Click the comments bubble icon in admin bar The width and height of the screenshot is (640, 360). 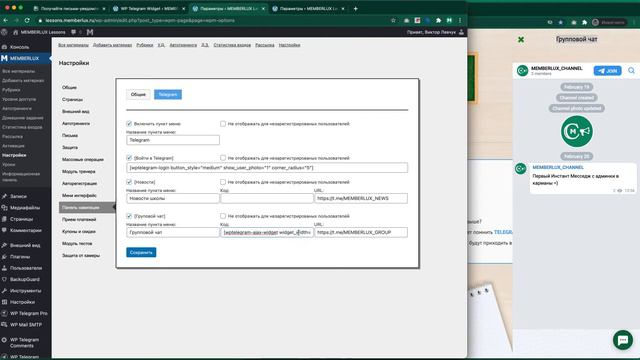pos(73,32)
